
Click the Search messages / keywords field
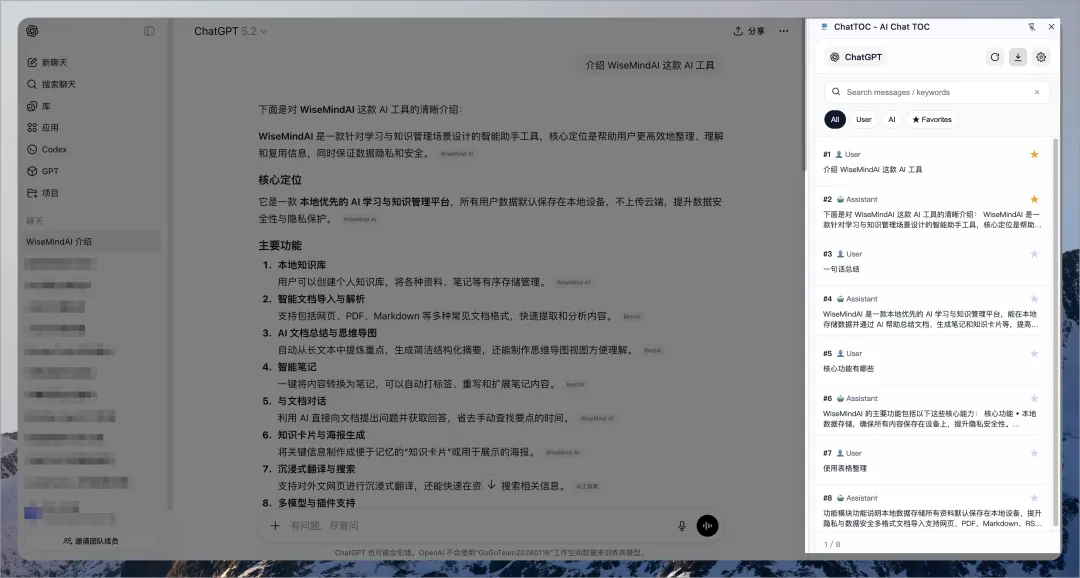935,92
